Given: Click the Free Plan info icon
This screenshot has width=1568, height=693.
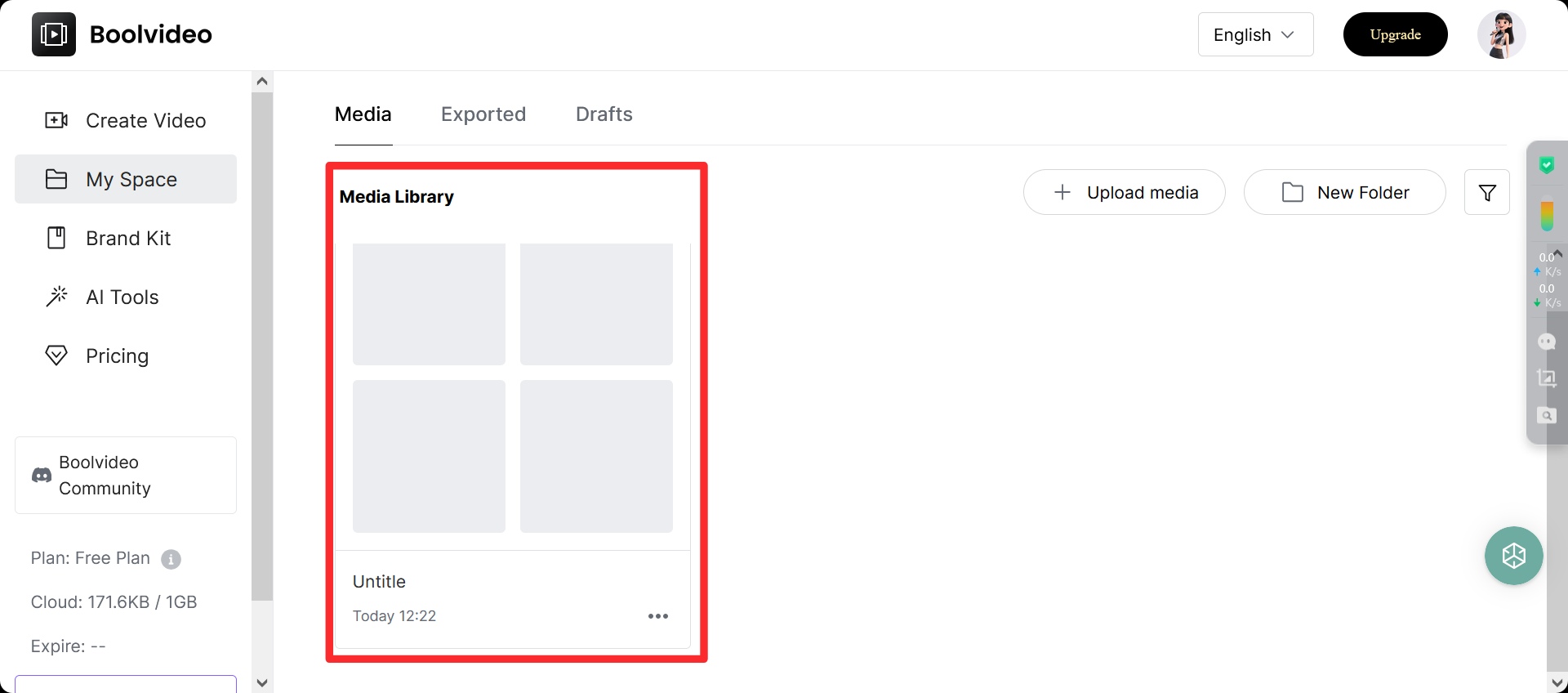Looking at the screenshot, I should (171, 559).
